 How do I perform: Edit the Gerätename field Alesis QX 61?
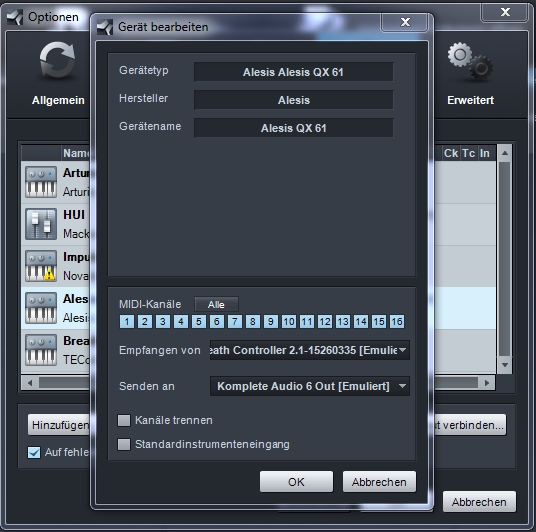point(294,128)
